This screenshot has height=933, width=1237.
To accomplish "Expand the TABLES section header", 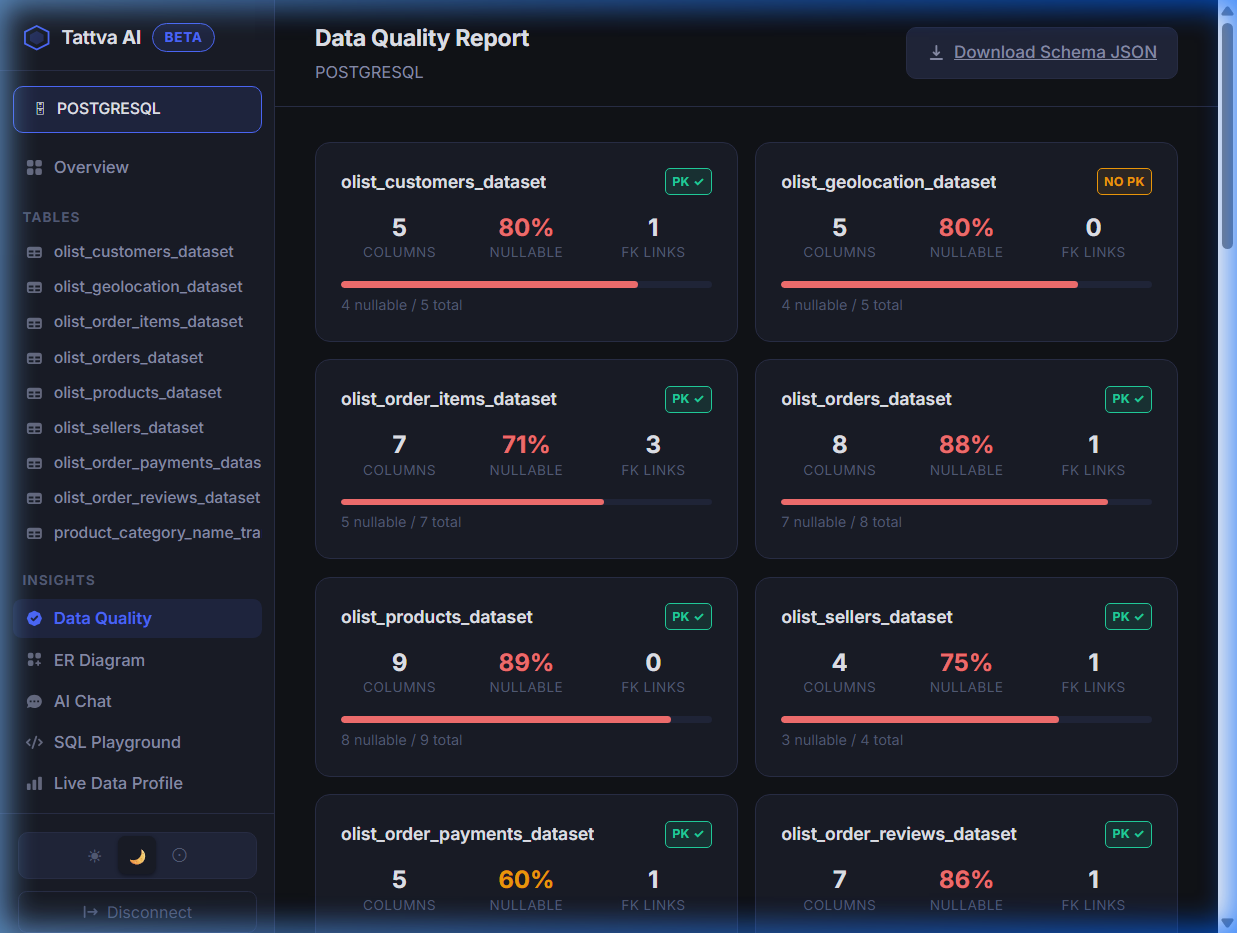I will click(50, 217).
